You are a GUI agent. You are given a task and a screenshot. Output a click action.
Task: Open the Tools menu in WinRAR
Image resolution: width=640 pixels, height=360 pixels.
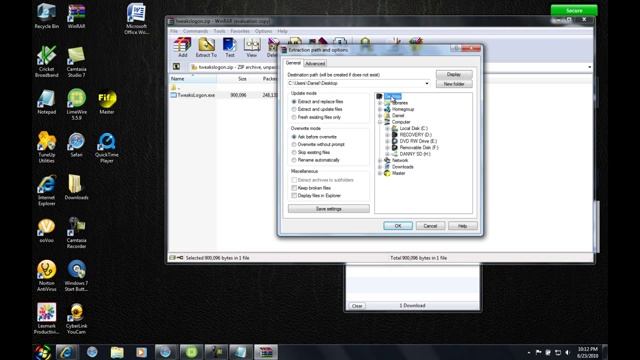pyautogui.click(x=219, y=31)
